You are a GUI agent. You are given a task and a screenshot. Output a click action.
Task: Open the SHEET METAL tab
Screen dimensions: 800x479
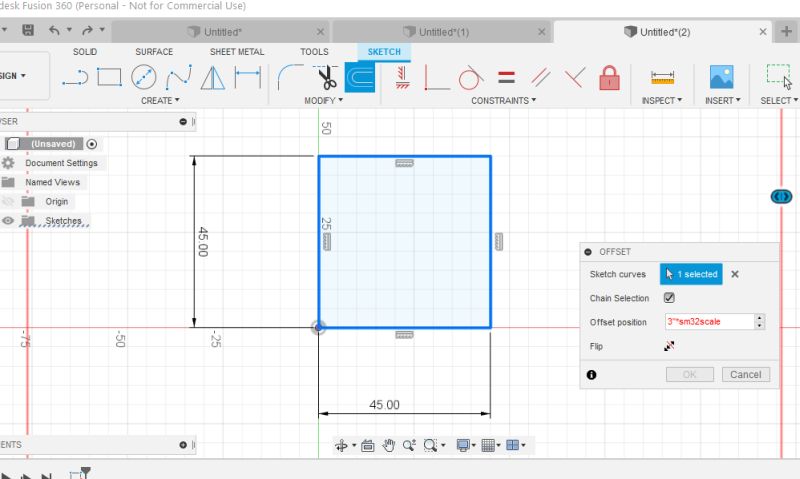(236, 52)
